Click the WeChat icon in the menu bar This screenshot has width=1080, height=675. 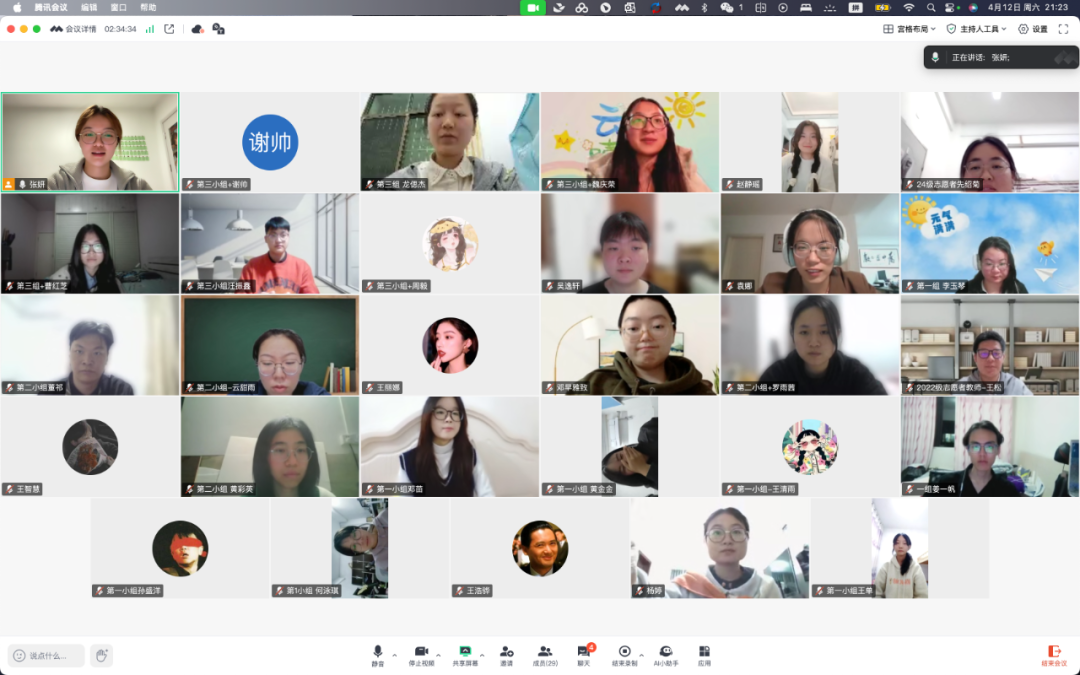pyautogui.click(x=727, y=8)
